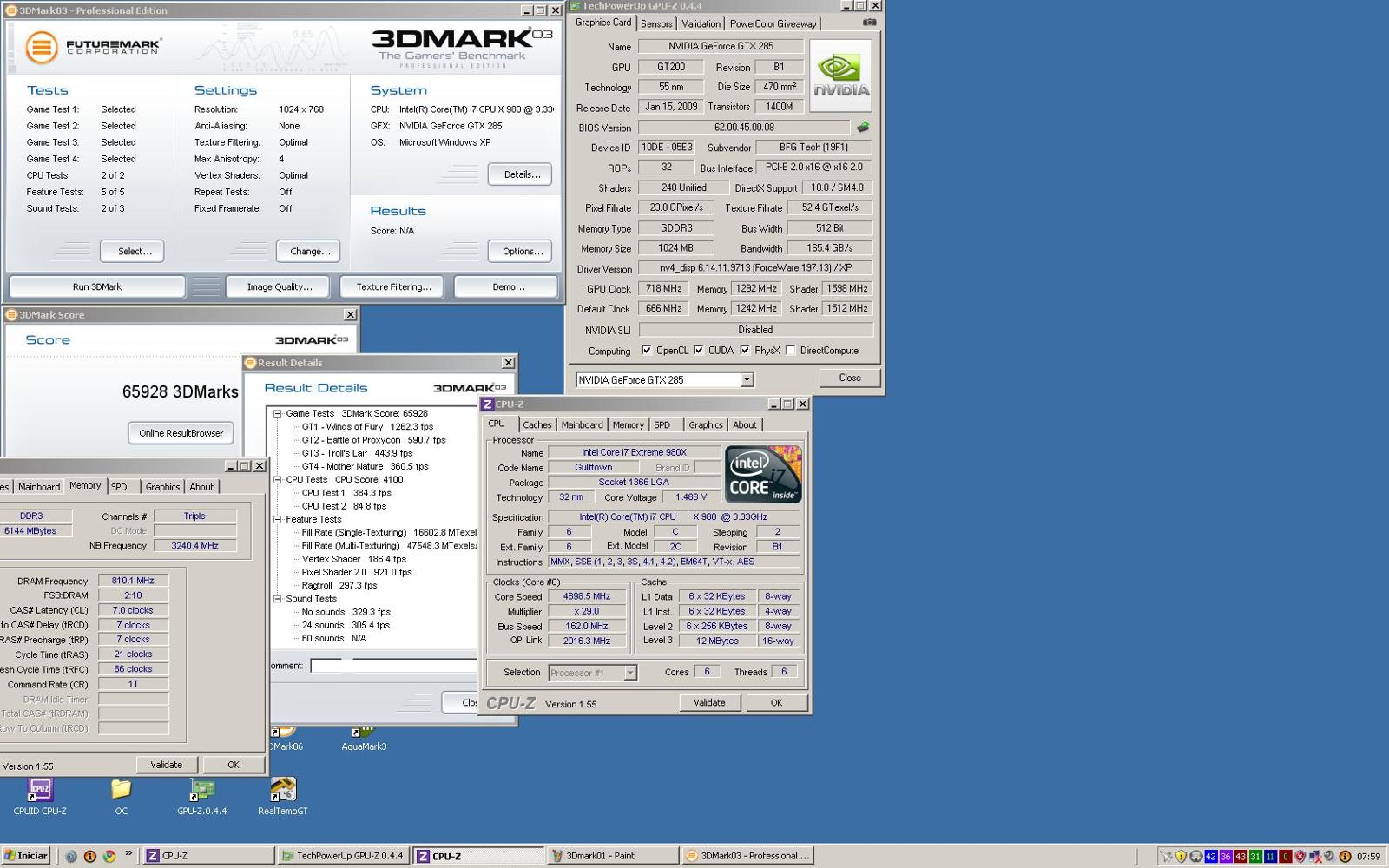Select the GT1 - Wings of Fury result row
This screenshot has height=868, width=1389.
click(367, 427)
